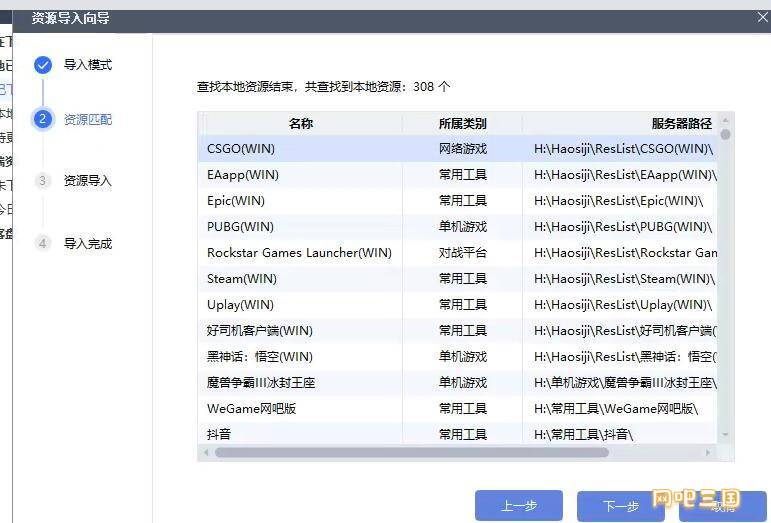Click 对战平台 category in the Rockstar row

click(x=463, y=253)
